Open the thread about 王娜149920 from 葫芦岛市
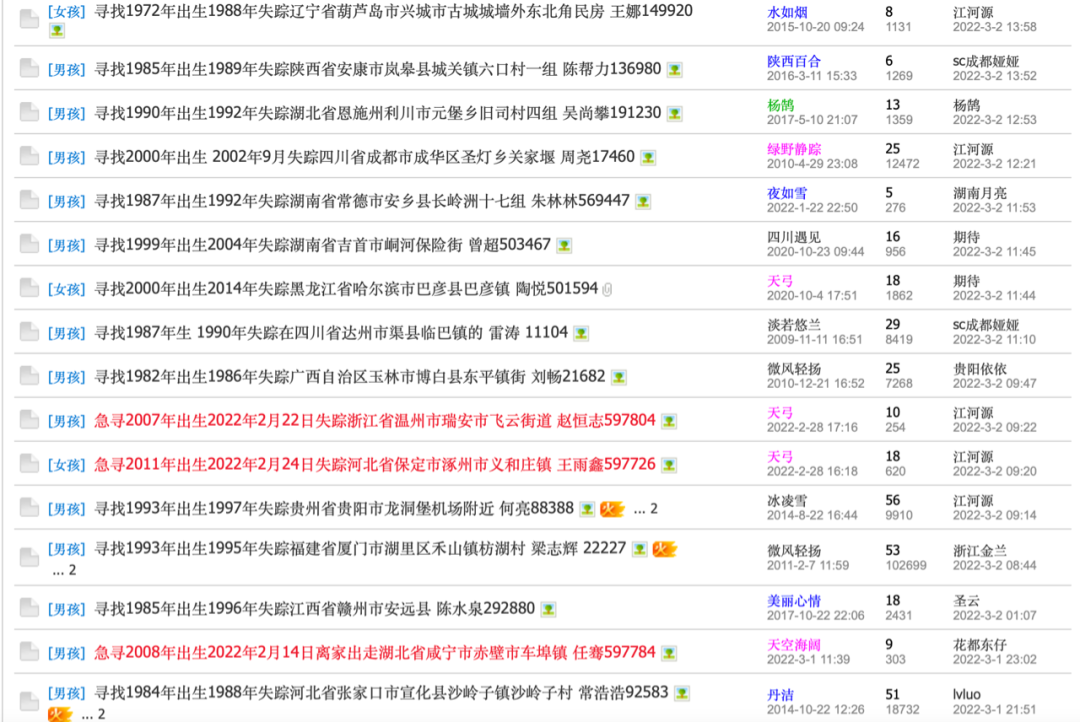Viewport: 1080px width, 722px height. [x=393, y=11]
